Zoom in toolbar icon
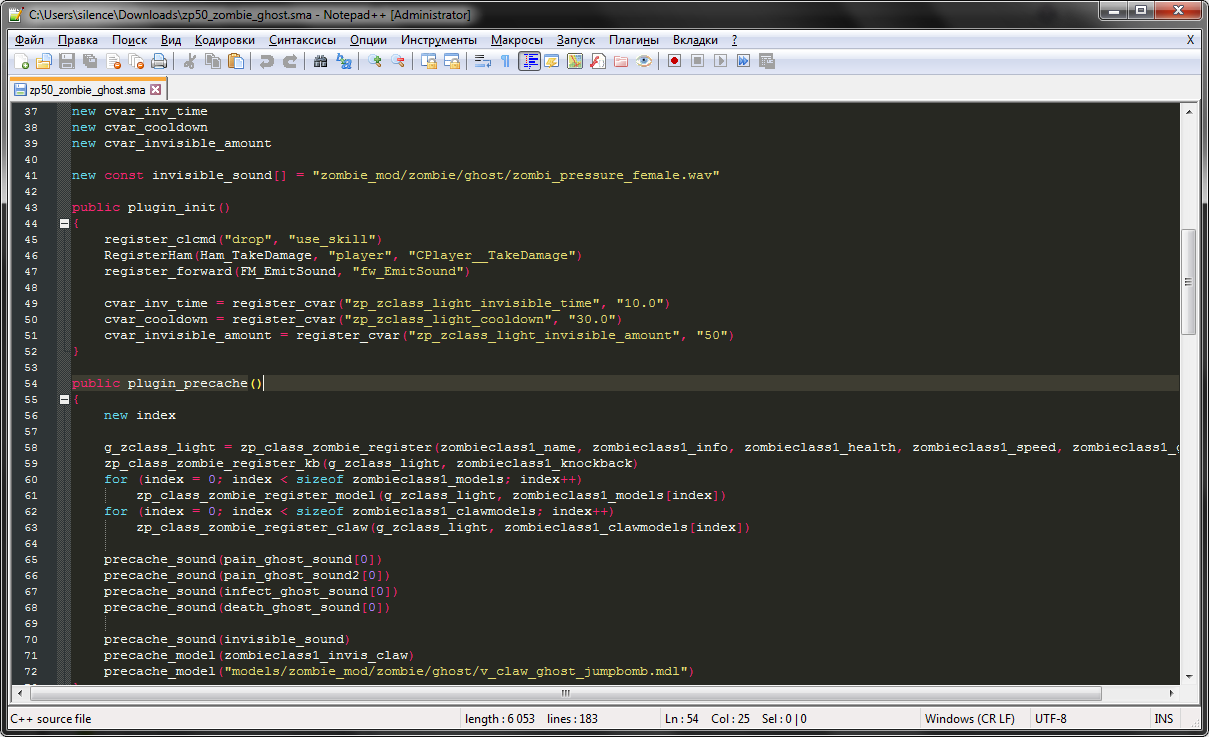This screenshot has width=1209, height=737. 375,61
